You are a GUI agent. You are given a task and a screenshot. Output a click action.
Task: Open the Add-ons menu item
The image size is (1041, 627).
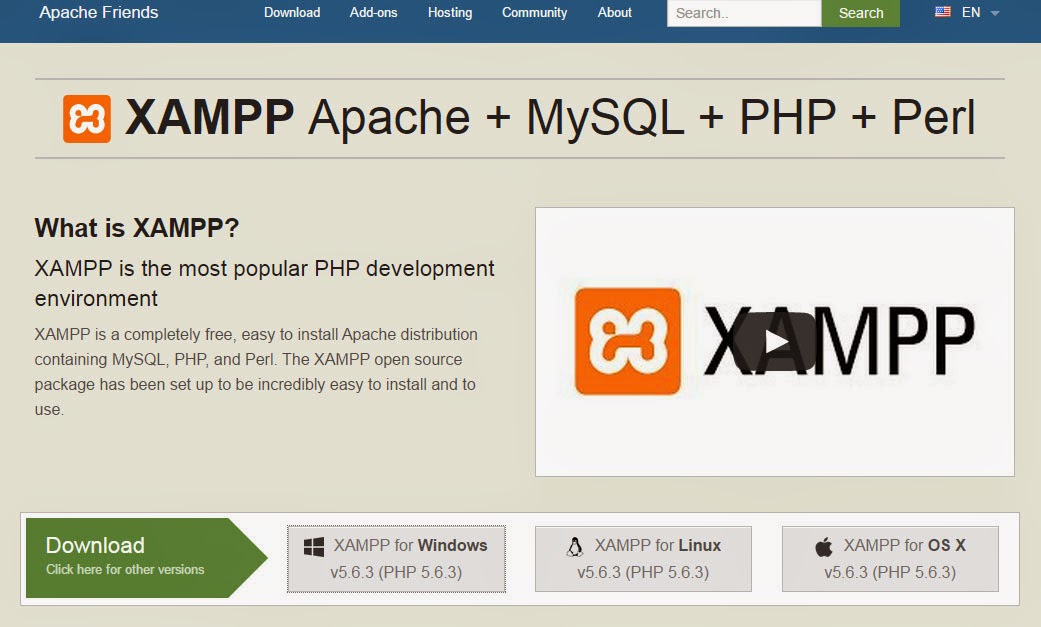pos(373,13)
